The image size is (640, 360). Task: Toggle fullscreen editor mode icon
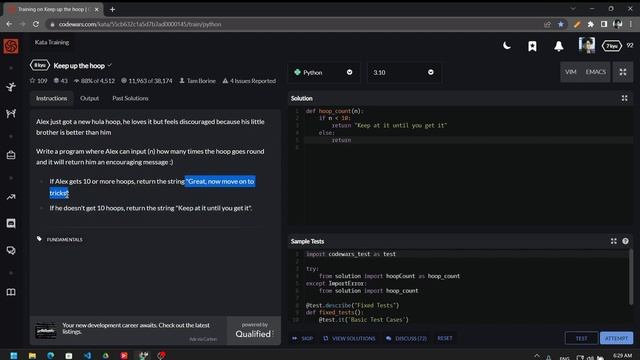pos(623,72)
